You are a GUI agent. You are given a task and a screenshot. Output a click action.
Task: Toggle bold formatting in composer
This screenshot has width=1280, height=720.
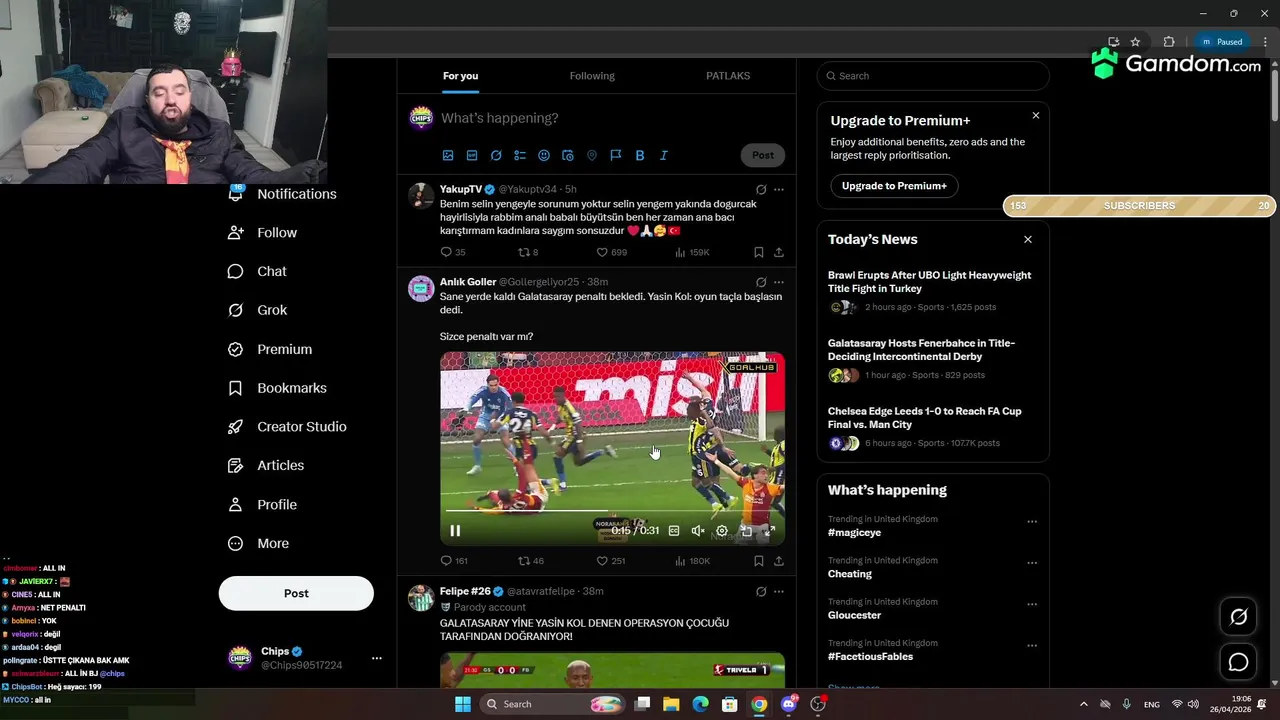(640, 156)
